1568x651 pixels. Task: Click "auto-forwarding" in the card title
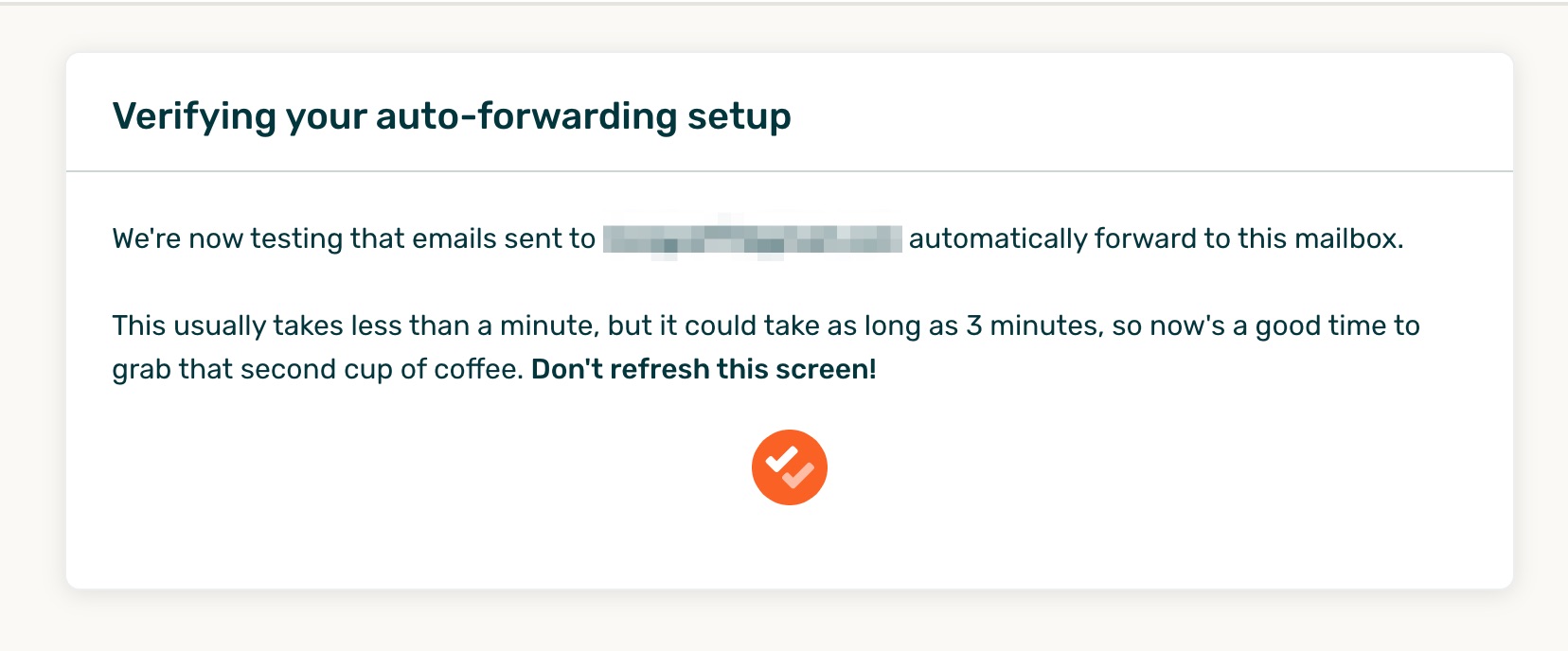pos(526,116)
